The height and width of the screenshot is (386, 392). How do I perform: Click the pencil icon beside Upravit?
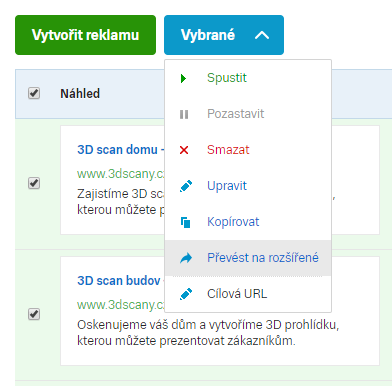[186, 186]
